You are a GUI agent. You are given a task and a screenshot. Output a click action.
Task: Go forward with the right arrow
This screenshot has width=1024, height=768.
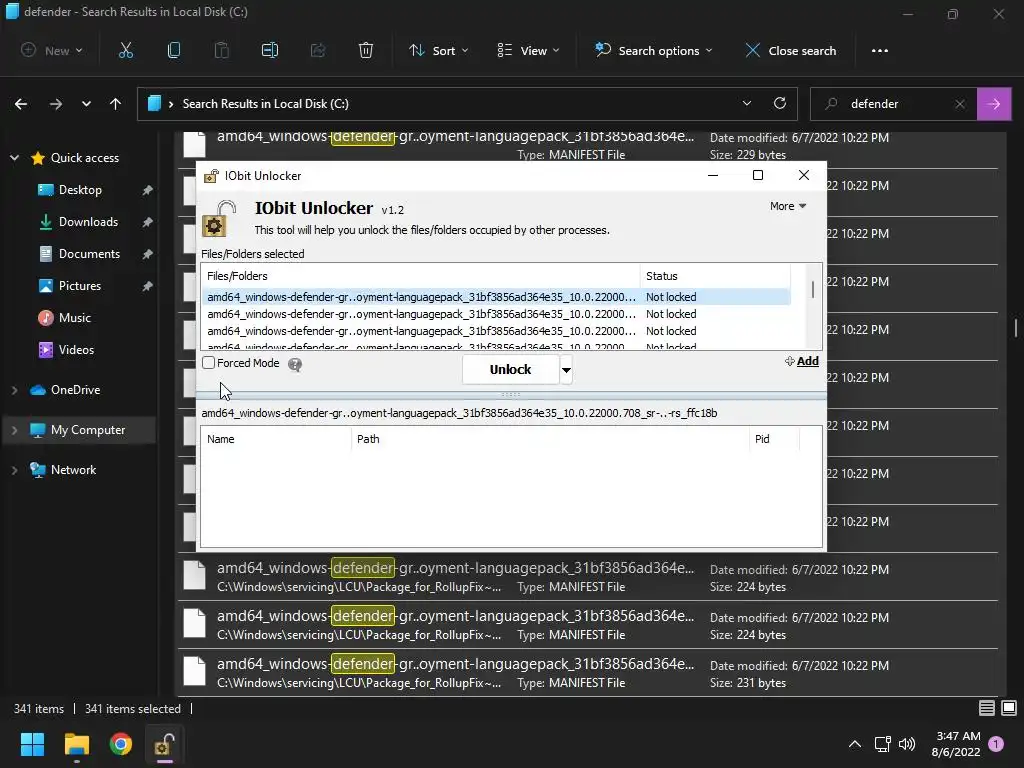pos(56,104)
